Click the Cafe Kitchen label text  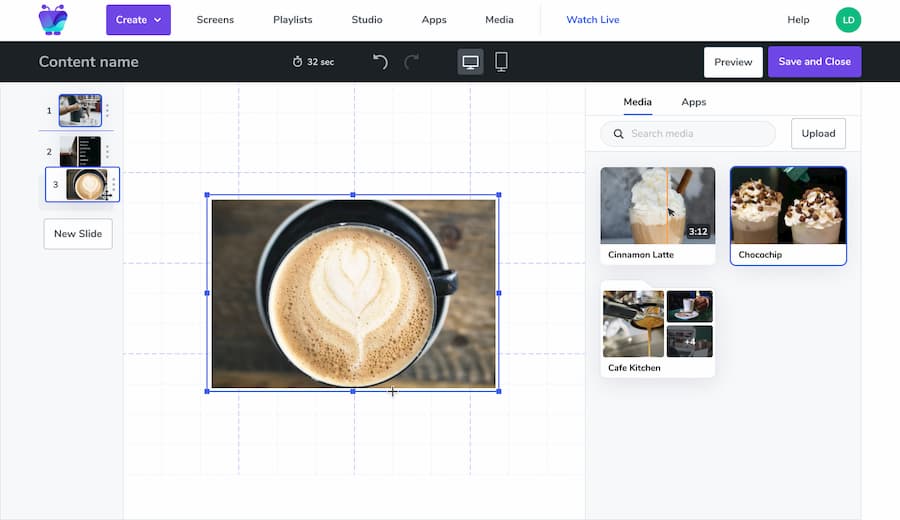tap(634, 368)
